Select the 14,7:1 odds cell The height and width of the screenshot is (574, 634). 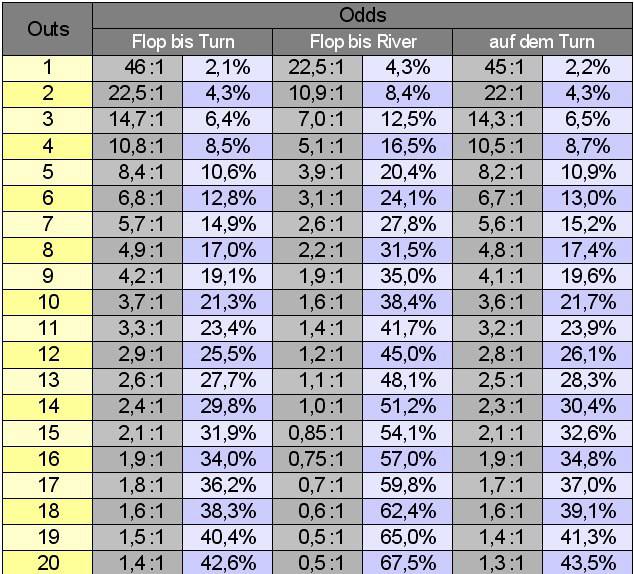[x=139, y=120]
